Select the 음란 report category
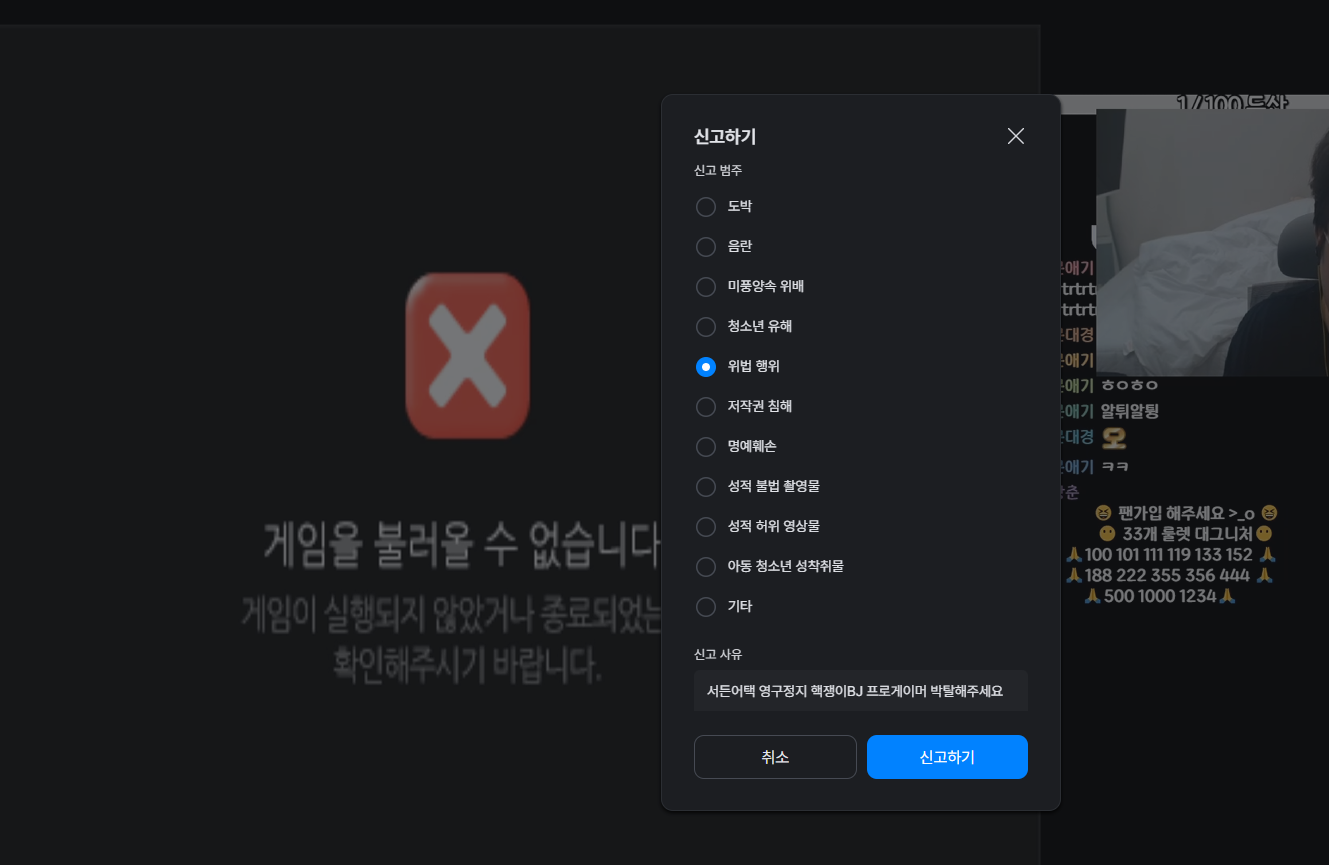1329x865 pixels. pos(706,247)
